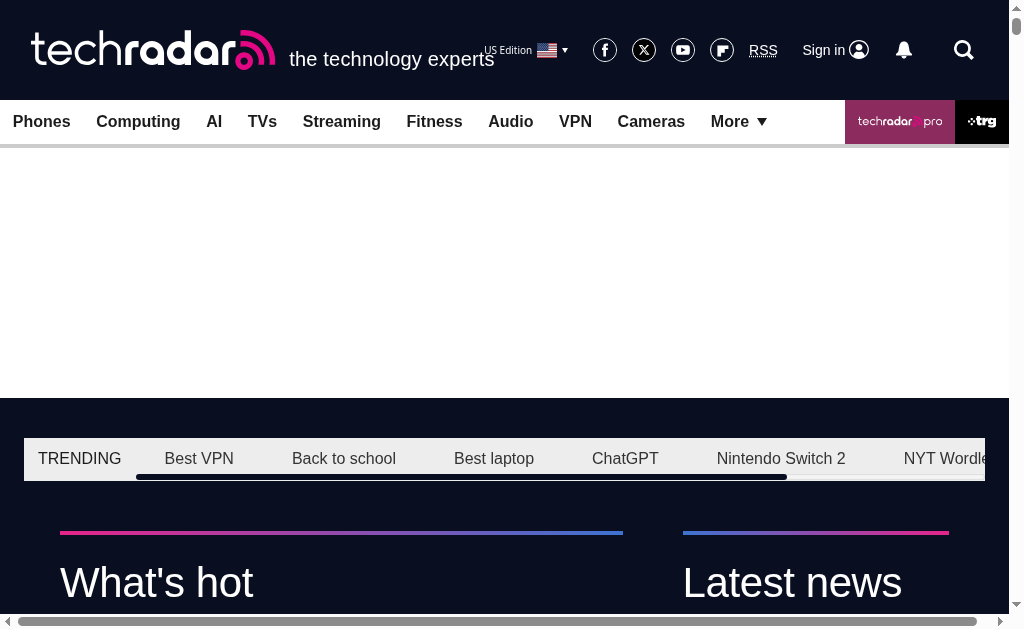Open the Best VPN trending link
This screenshot has width=1024, height=629.
pos(199,459)
